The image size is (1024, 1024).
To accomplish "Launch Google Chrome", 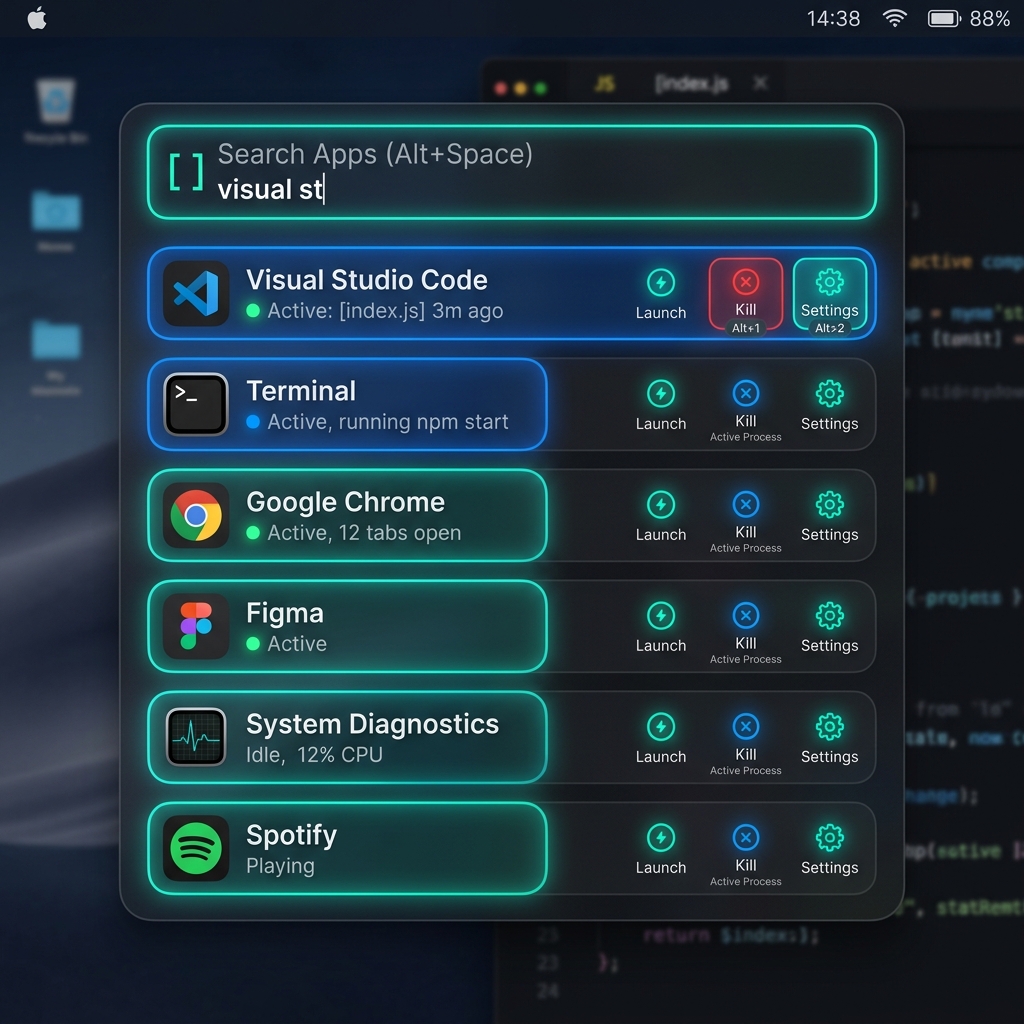I will (661, 516).
